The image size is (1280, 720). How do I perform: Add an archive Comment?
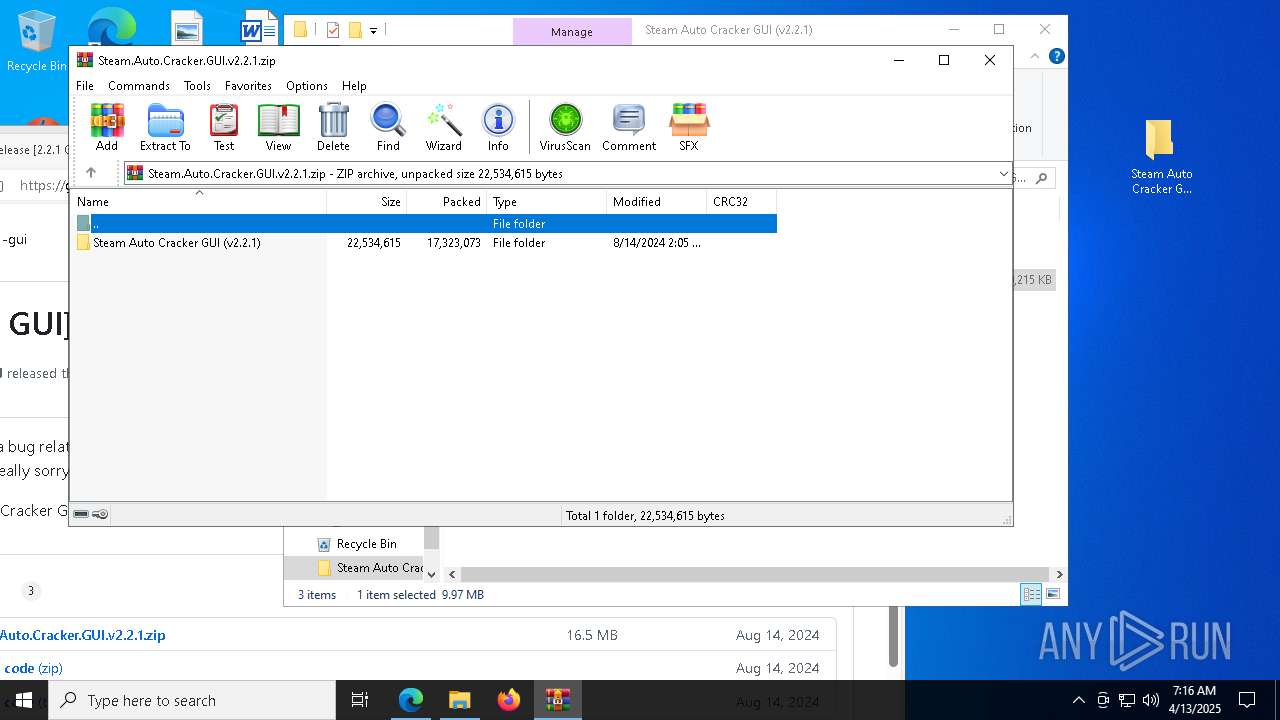[x=629, y=127]
